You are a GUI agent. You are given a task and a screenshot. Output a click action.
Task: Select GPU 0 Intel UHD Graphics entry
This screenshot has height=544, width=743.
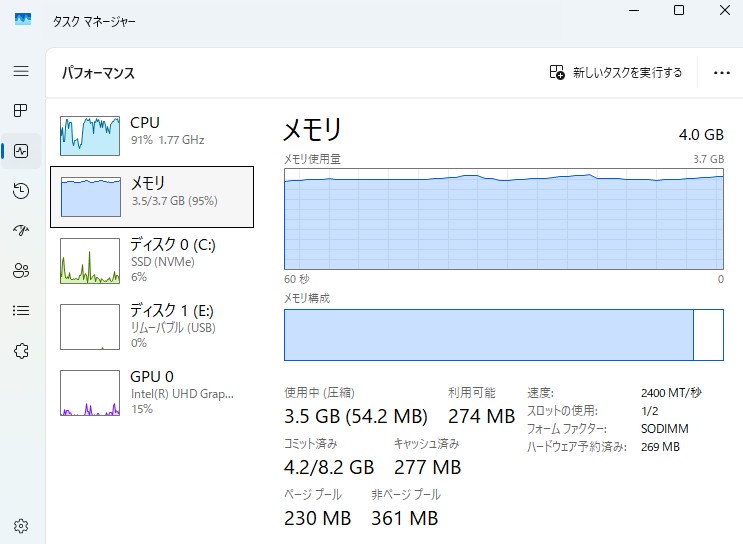pyautogui.click(x=152, y=392)
